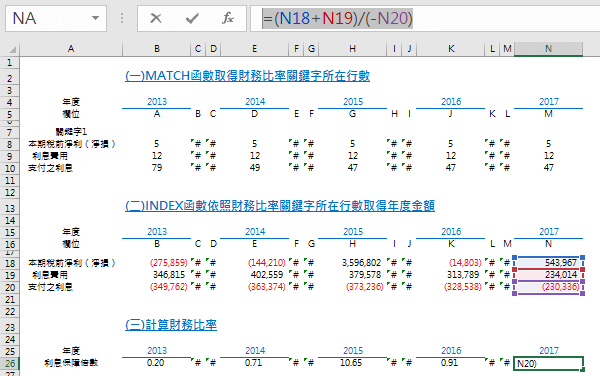Click the formula bar with =(N18+N19)/(-N20)
This screenshot has width=600, height=376.
(425, 18)
